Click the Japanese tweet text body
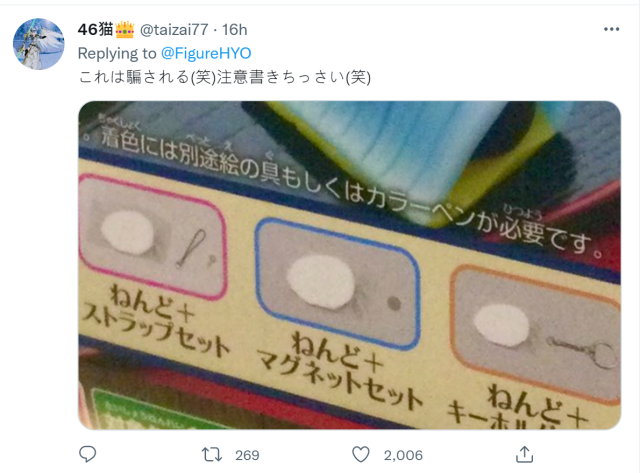640x473 pixels. point(224,77)
